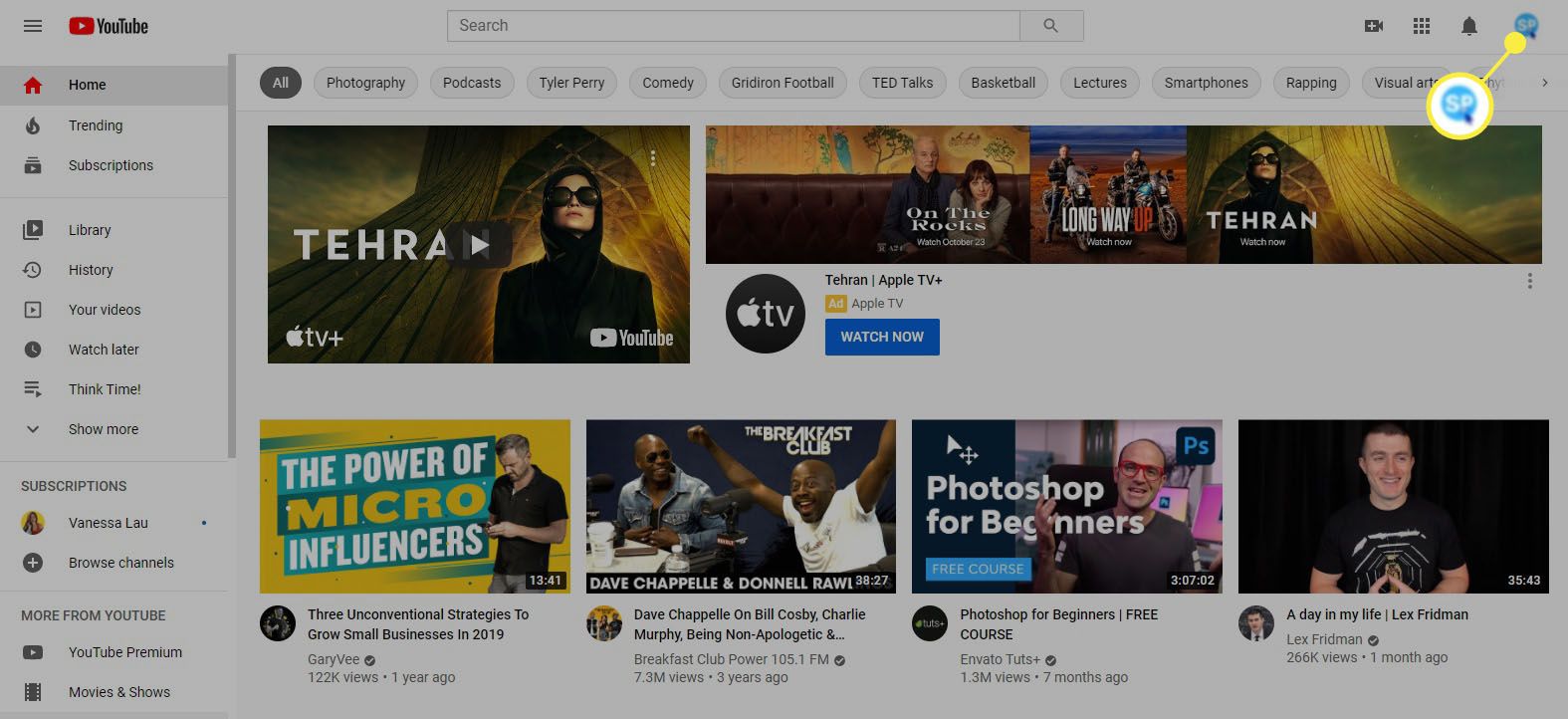Play the Tehran trailer video

point(479,244)
